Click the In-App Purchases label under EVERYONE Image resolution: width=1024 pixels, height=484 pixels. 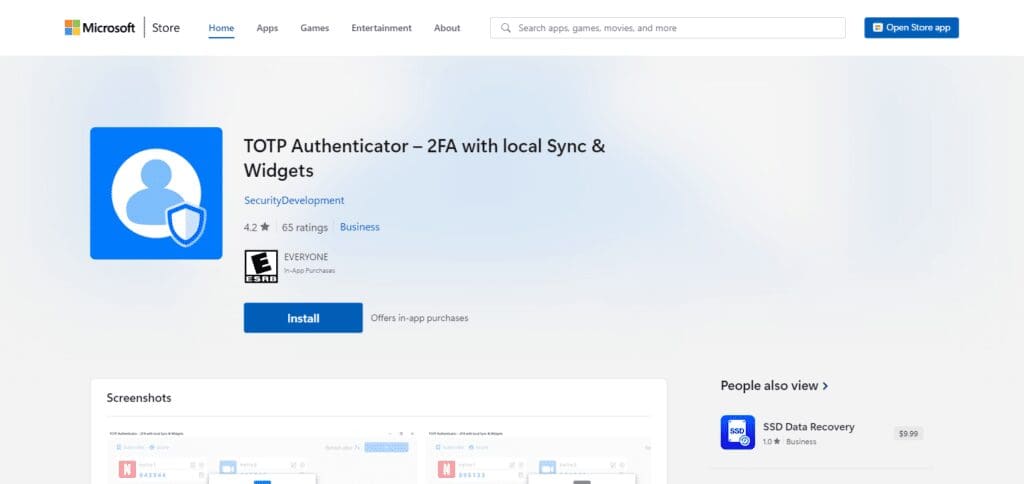[310, 270]
